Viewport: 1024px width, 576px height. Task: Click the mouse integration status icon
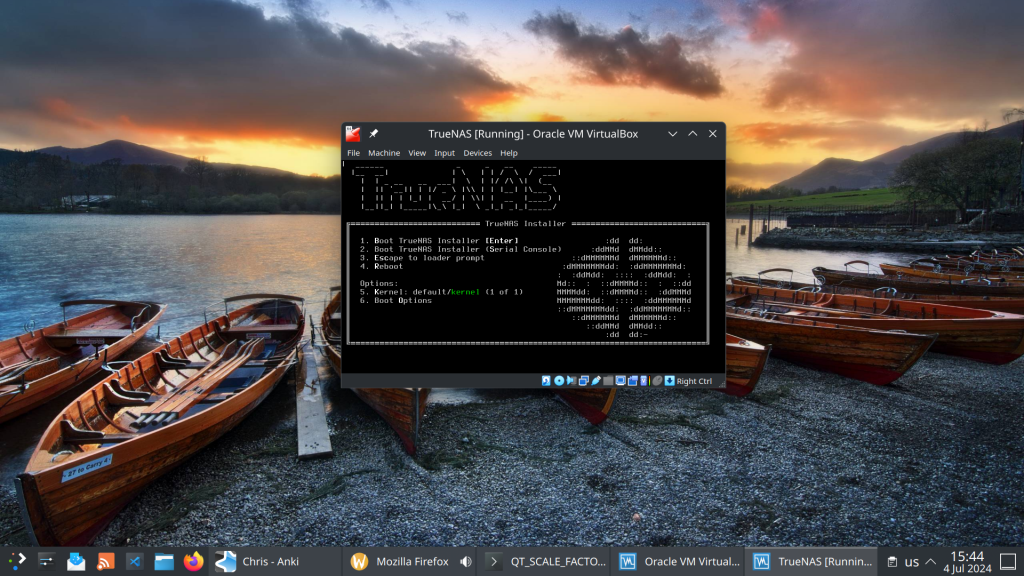pyautogui.click(x=657, y=381)
